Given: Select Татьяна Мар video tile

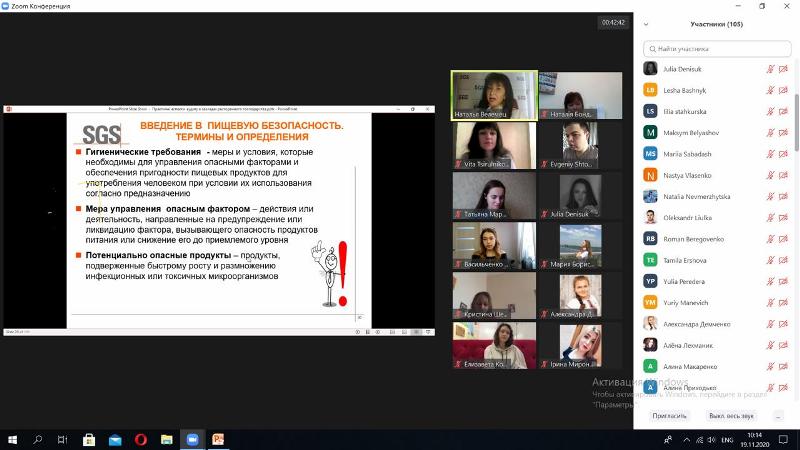Looking at the screenshot, I should pyautogui.click(x=494, y=195).
